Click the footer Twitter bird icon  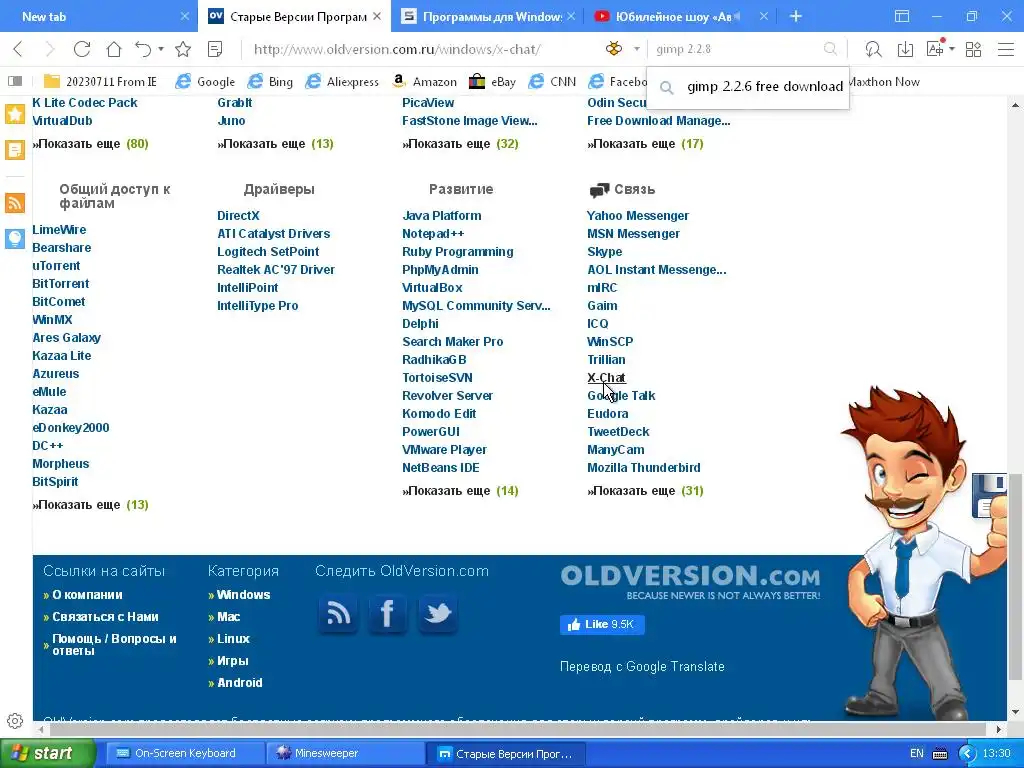point(438,613)
